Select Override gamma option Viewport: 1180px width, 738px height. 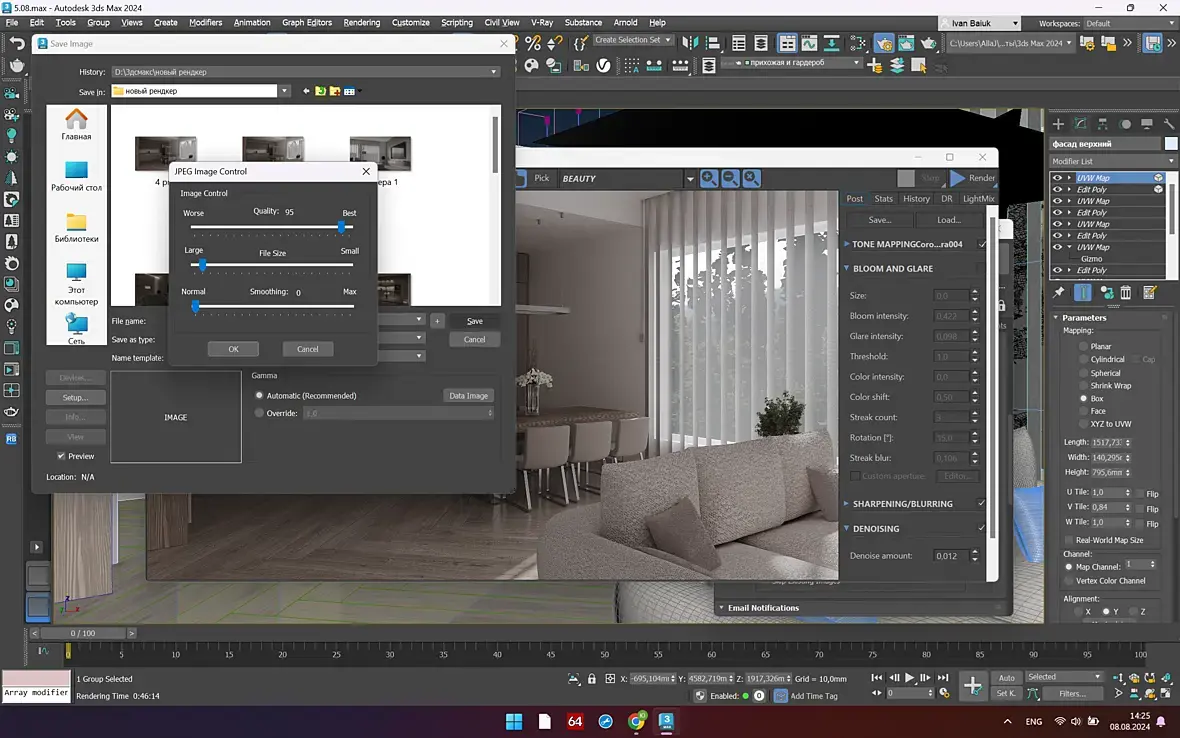259,412
